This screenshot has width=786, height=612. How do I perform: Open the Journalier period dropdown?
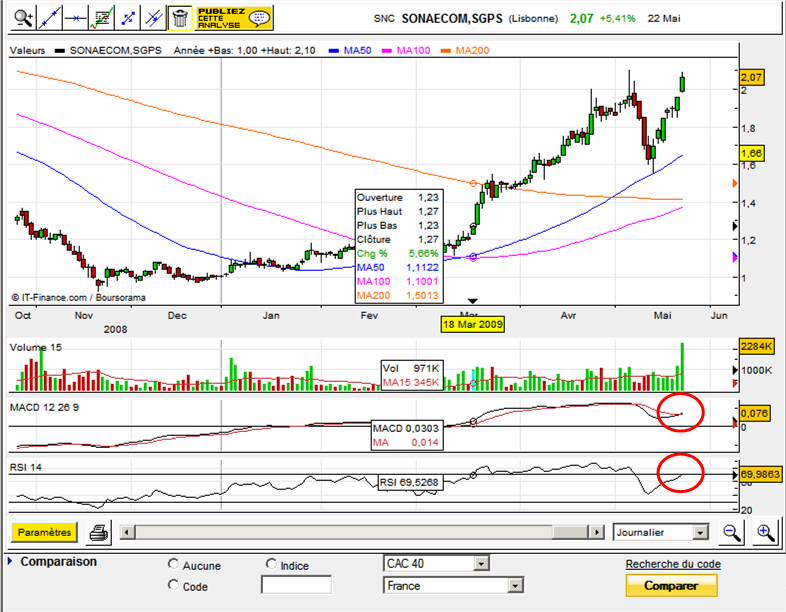tap(700, 532)
